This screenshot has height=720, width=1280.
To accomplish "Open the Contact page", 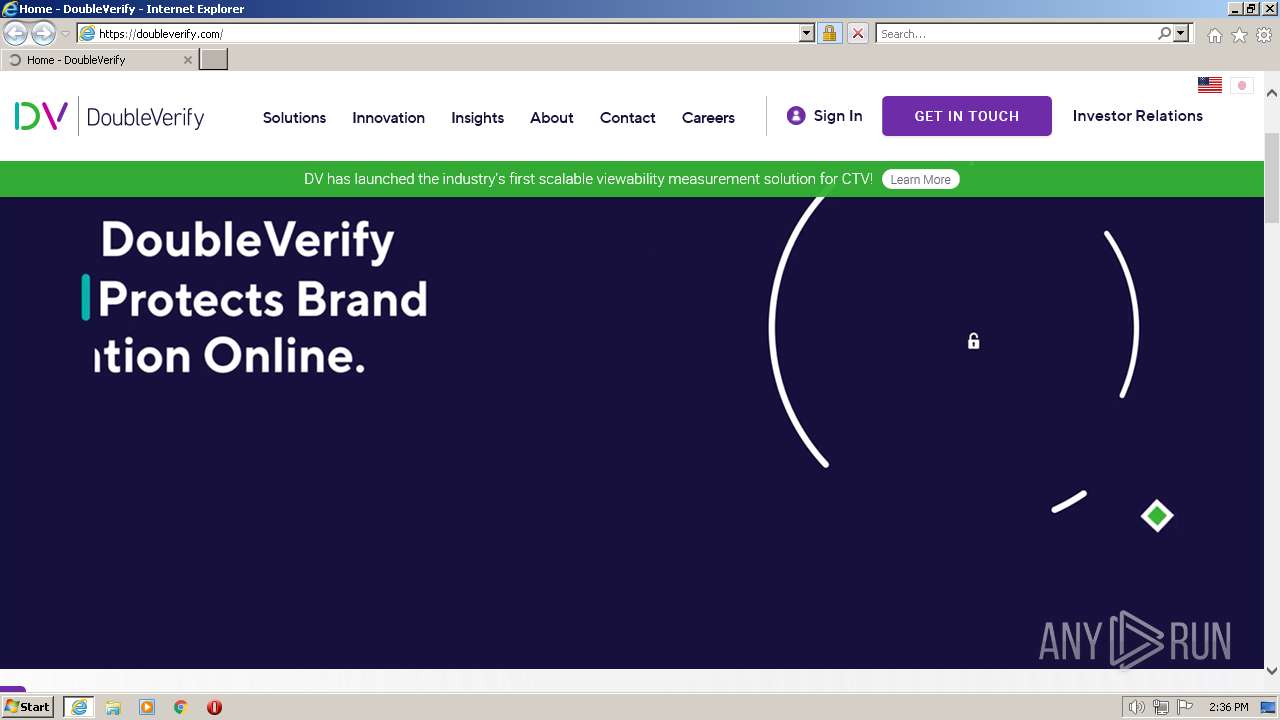I will (628, 117).
